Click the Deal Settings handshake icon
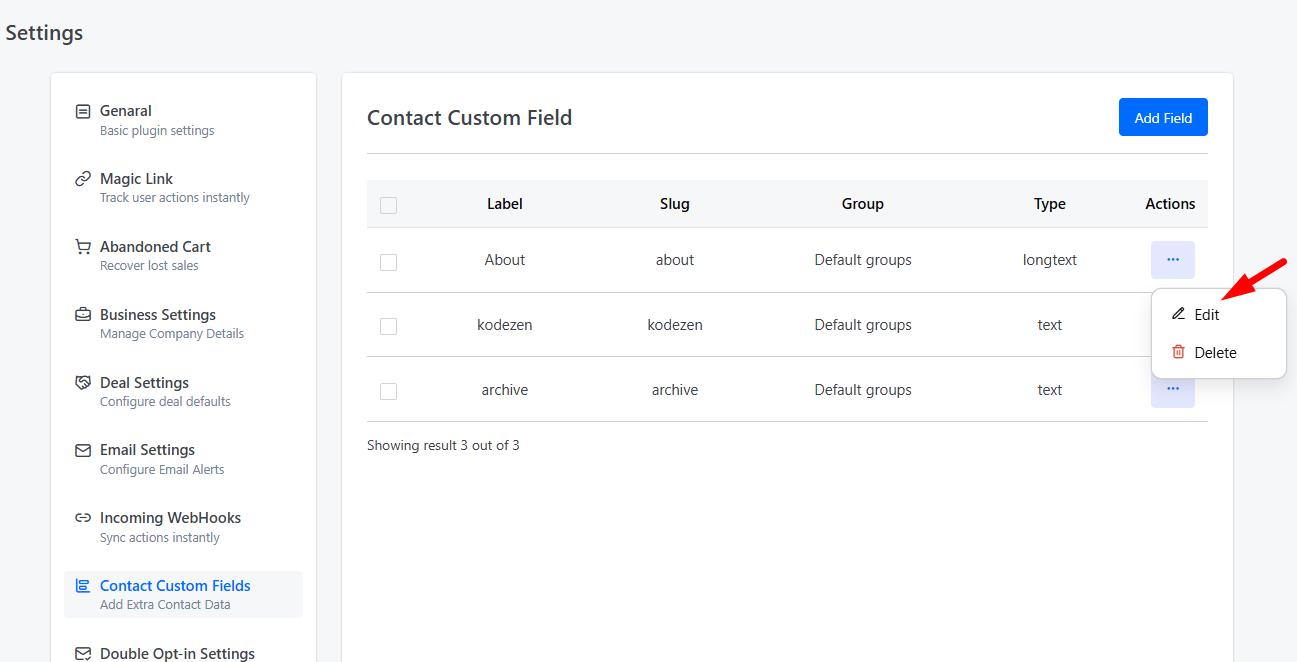Image resolution: width=1297 pixels, height=662 pixels. point(83,383)
